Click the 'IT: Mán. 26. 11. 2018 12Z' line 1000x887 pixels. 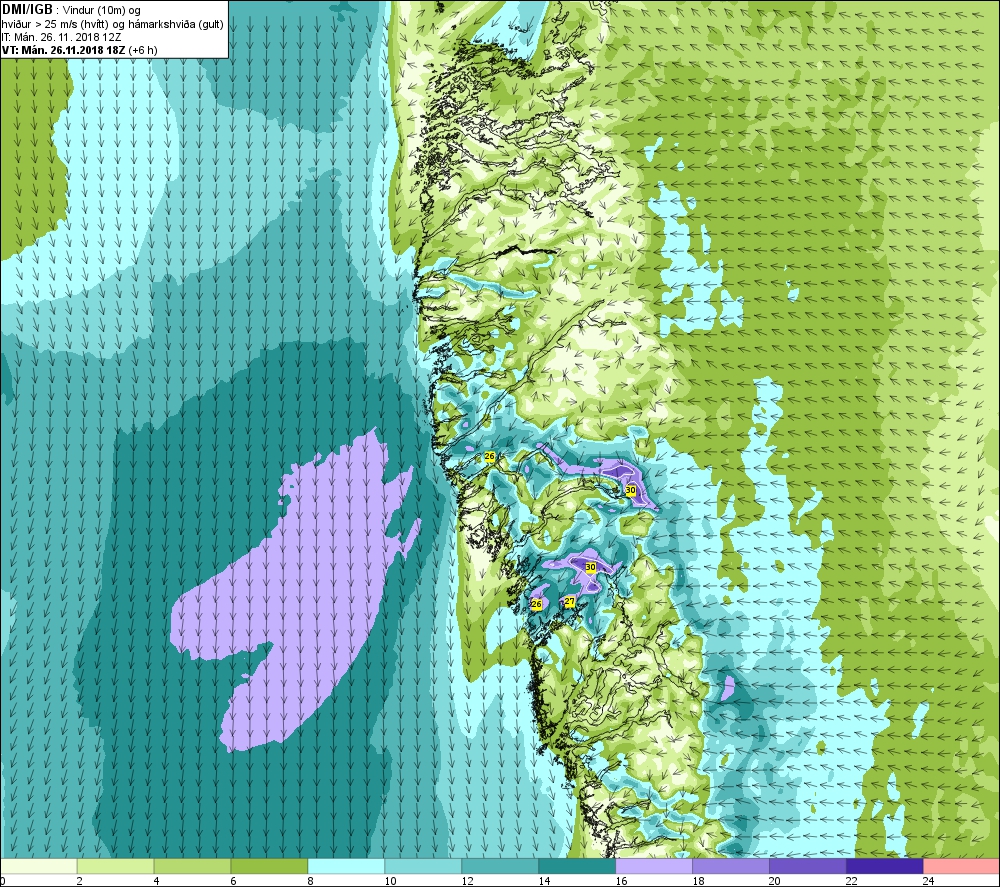pos(61,37)
